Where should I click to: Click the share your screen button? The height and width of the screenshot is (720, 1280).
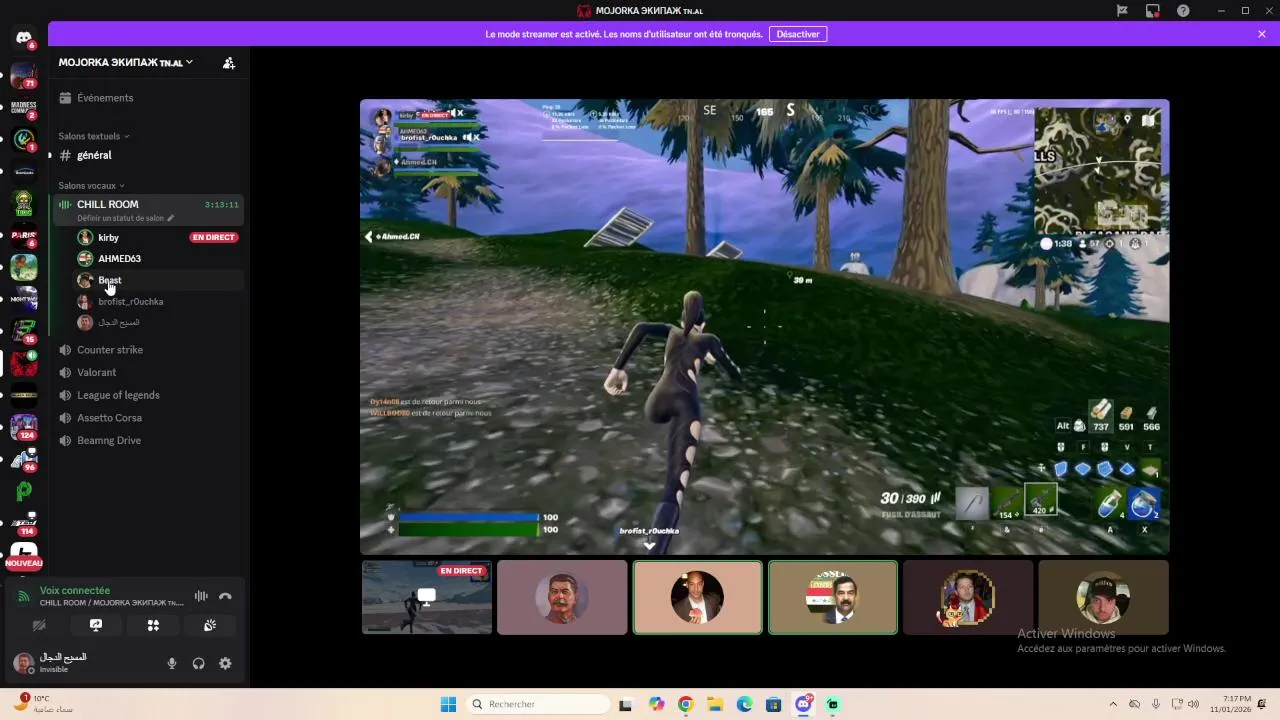(96, 625)
